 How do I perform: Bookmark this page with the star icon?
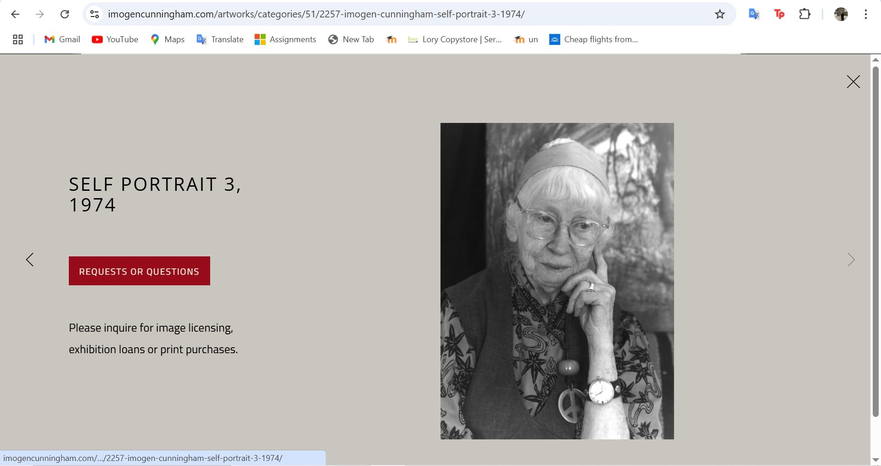coord(719,14)
